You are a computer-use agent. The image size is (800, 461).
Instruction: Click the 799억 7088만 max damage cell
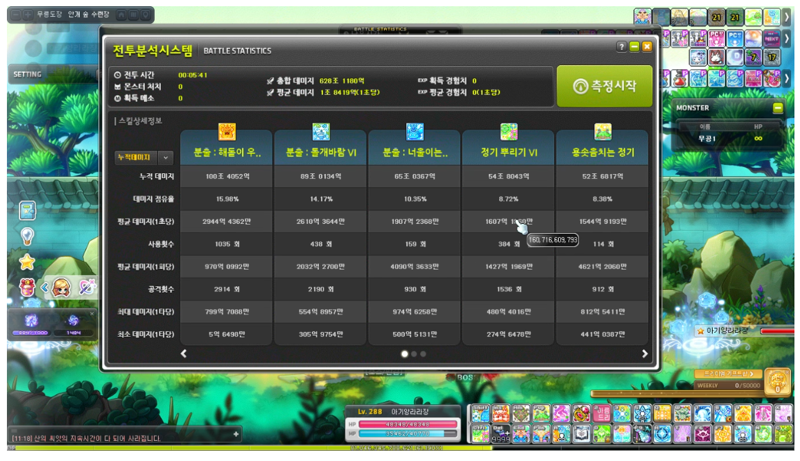227,312
